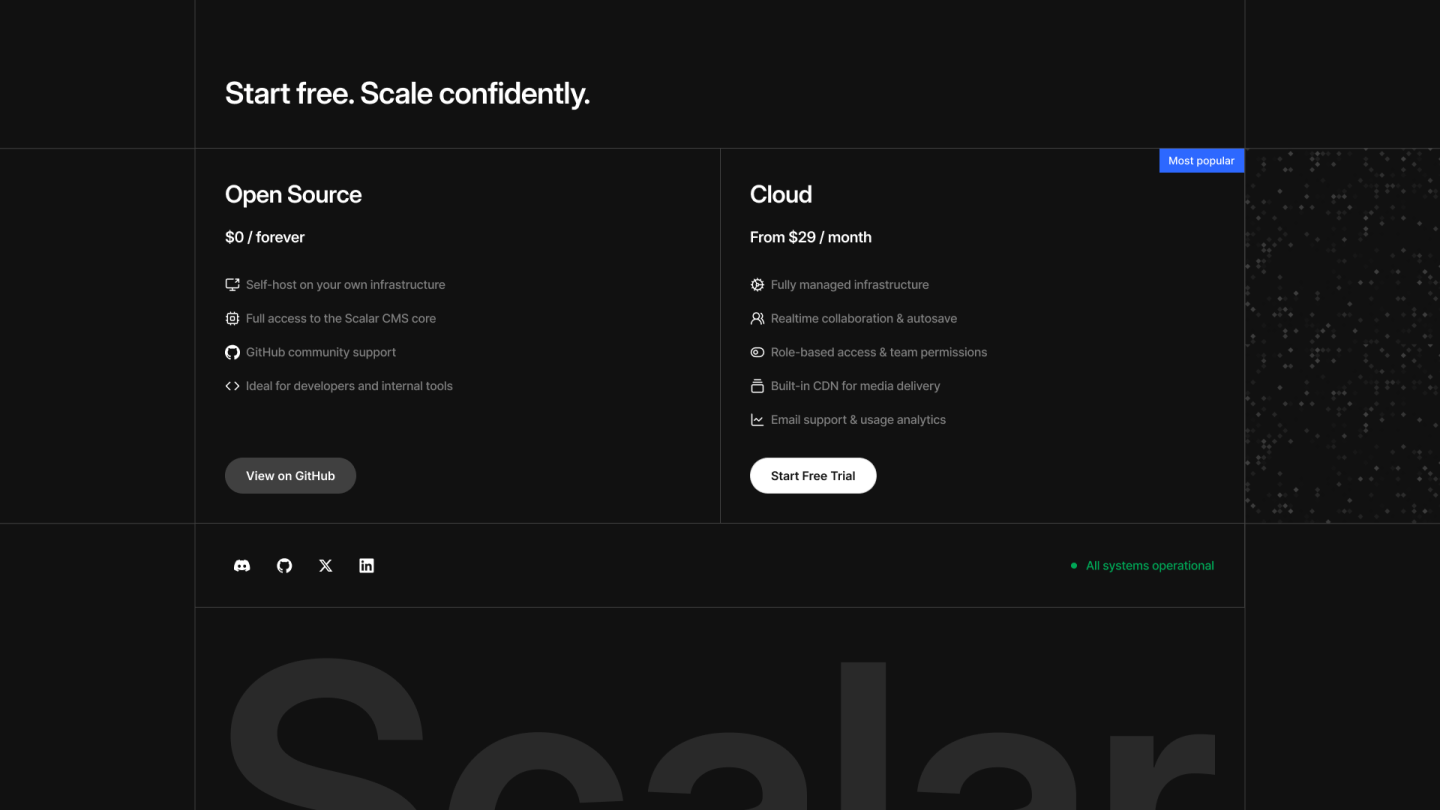Screen dimensions: 1440x810
Task: Click the green status indicator dot
Action: 1074,566
